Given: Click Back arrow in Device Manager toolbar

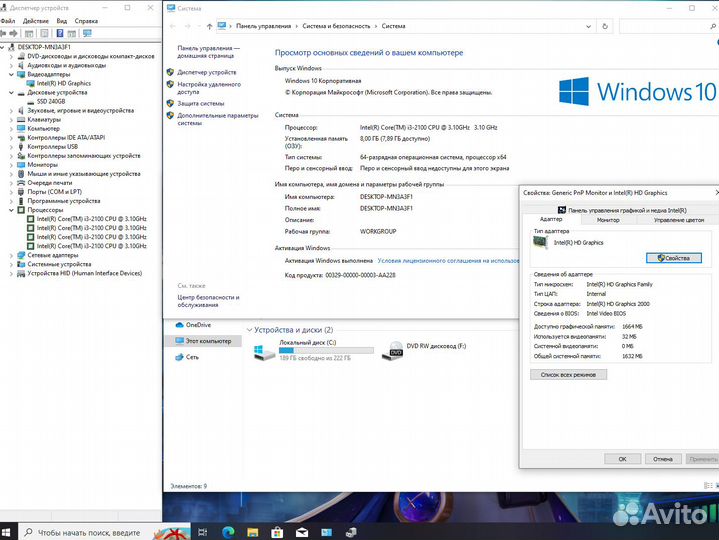Looking at the screenshot, I should click(3, 33).
